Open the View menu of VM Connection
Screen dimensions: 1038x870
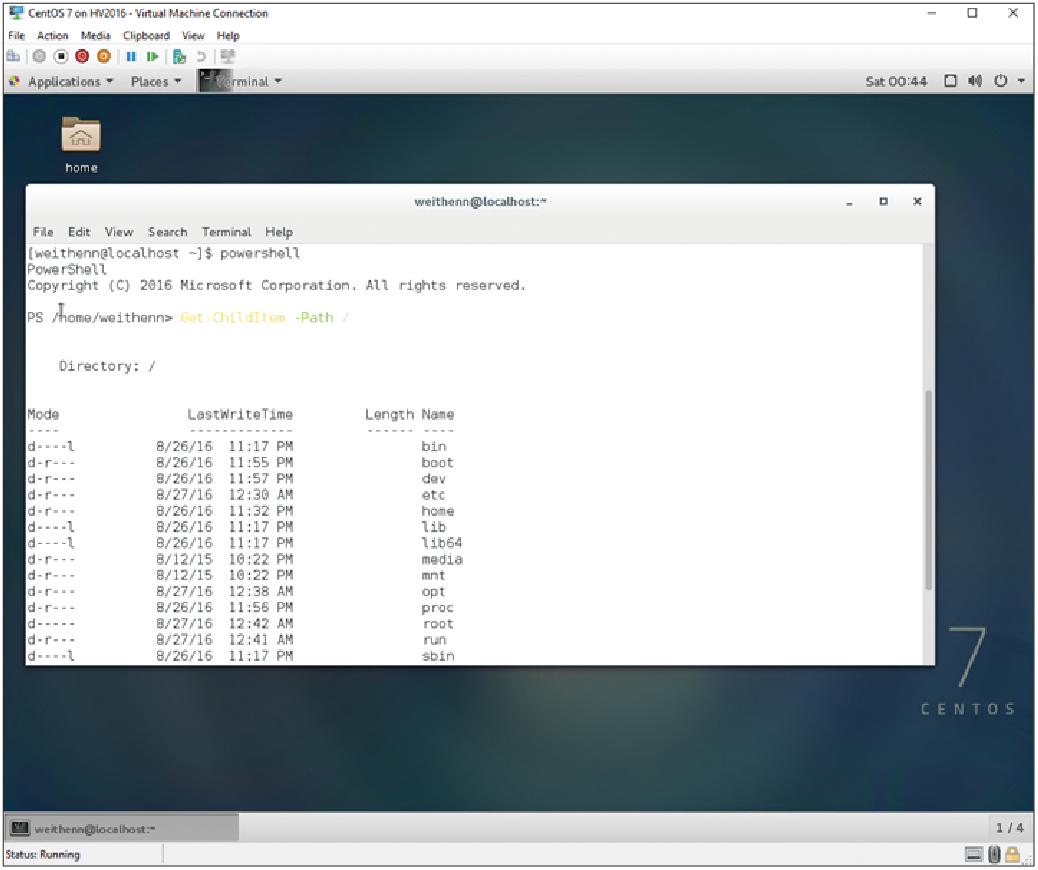click(193, 36)
